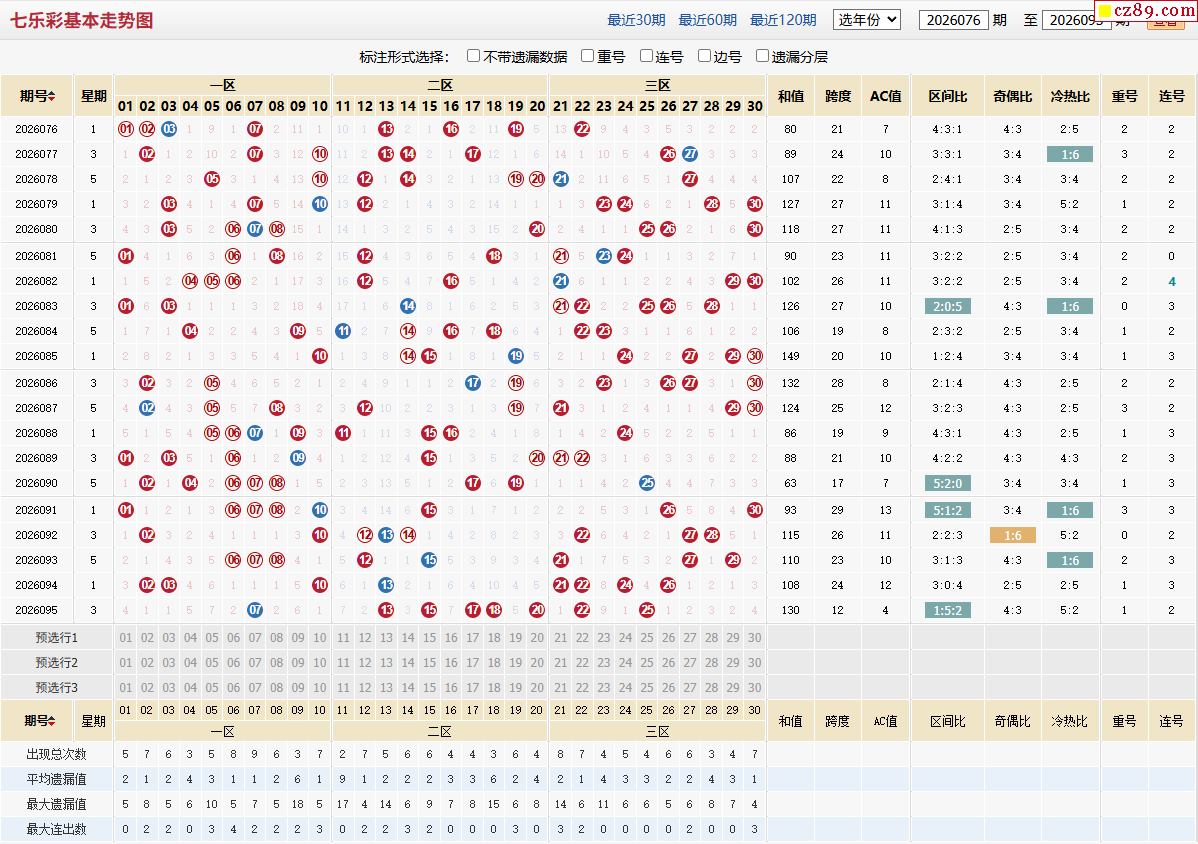This screenshot has width=1198, height=844.
Task: Sort by the 期号 arrows in the bottom header
Action: point(51,720)
